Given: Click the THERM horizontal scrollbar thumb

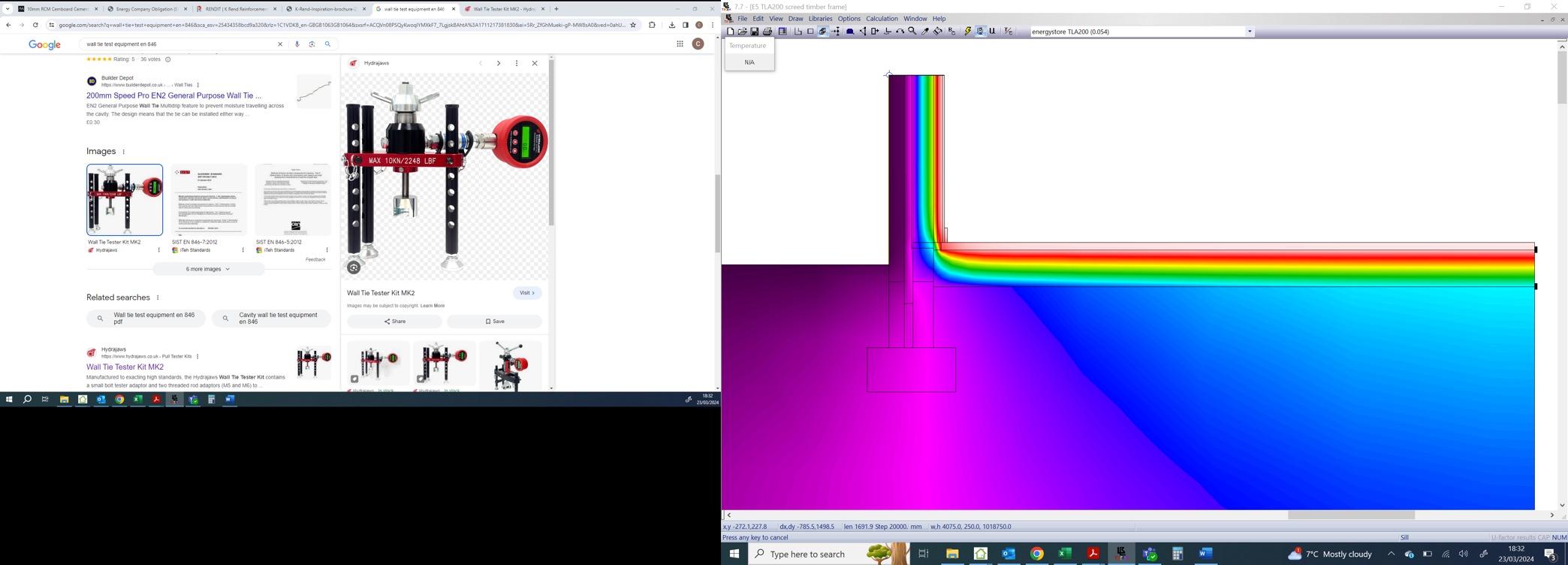Looking at the screenshot, I should (x=1352, y=515).
